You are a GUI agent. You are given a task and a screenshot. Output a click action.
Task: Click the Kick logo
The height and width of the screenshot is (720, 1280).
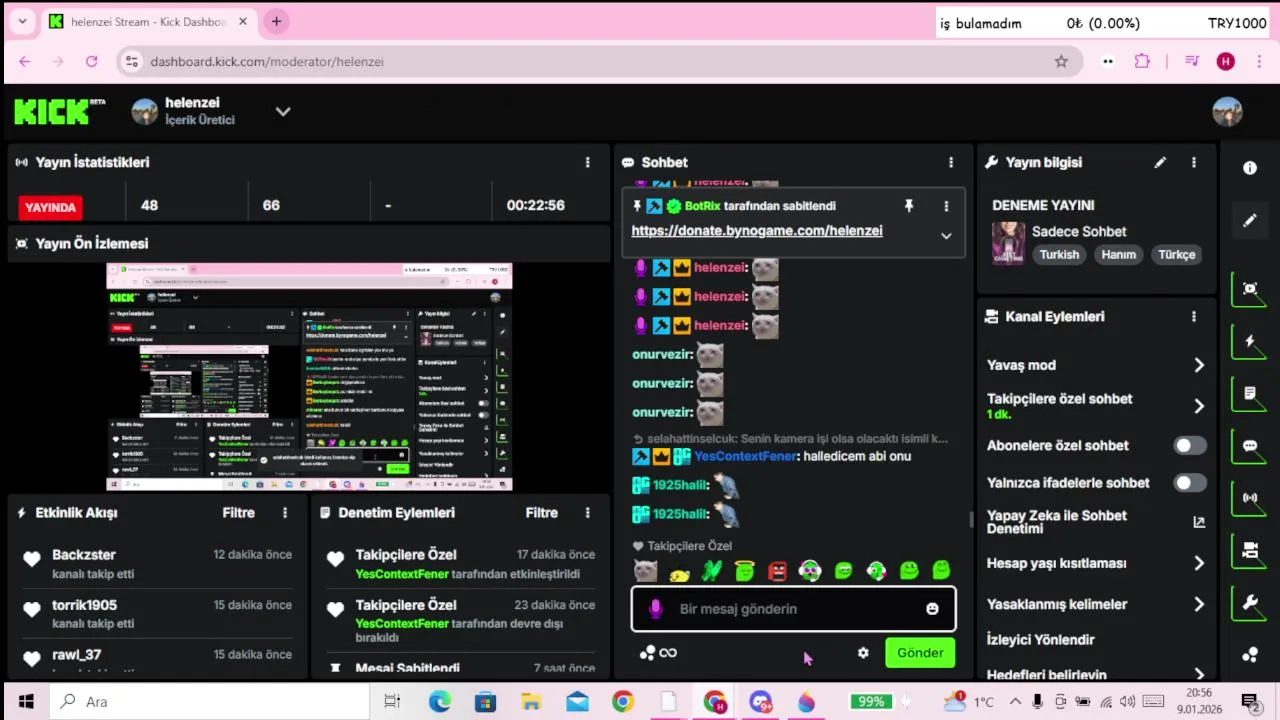point(59,111)
